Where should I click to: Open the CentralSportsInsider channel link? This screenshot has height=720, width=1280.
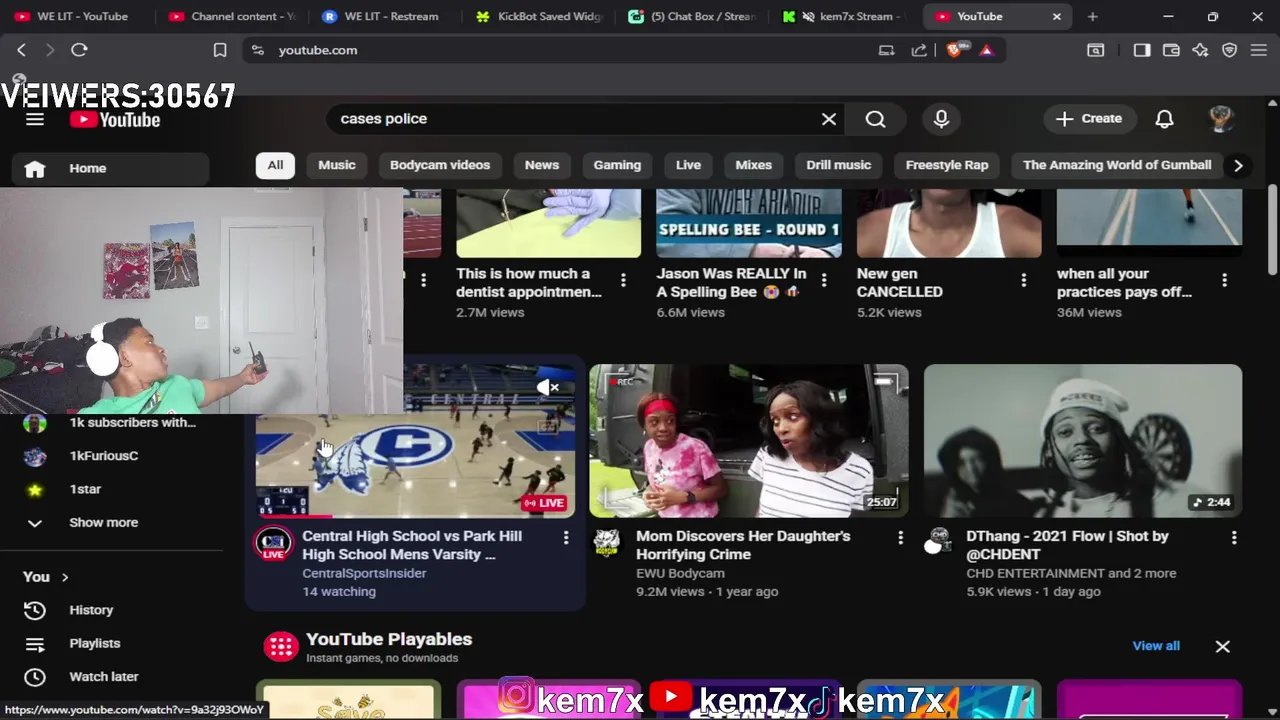(x=364, y=573)
